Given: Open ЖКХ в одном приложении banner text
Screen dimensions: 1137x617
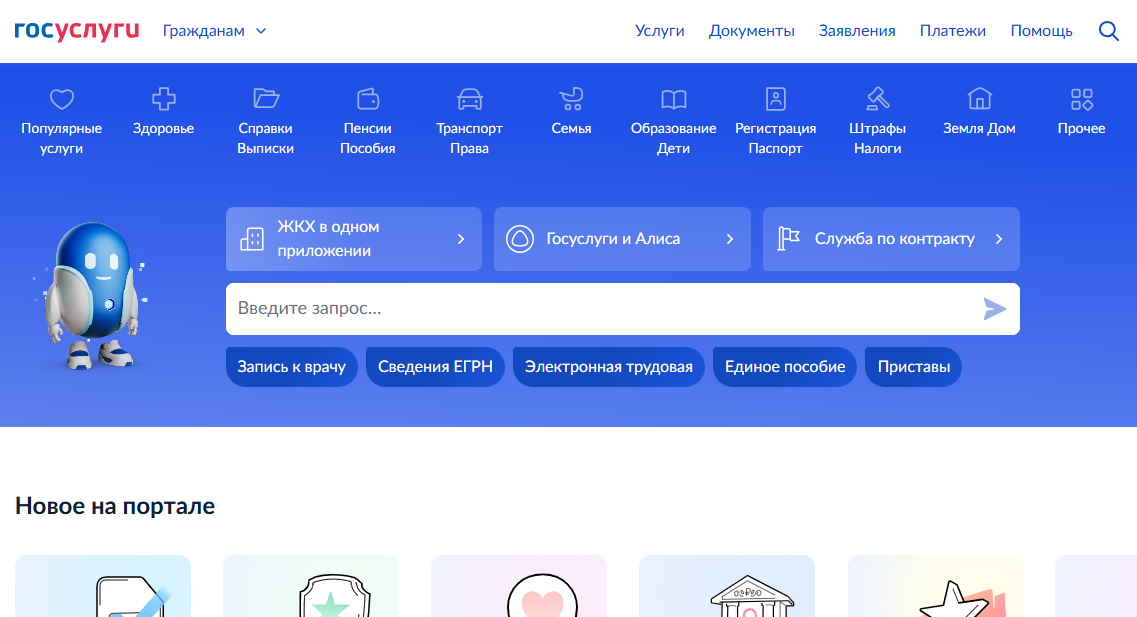Looking at the screenshot, I should click(x=328, y=239).
